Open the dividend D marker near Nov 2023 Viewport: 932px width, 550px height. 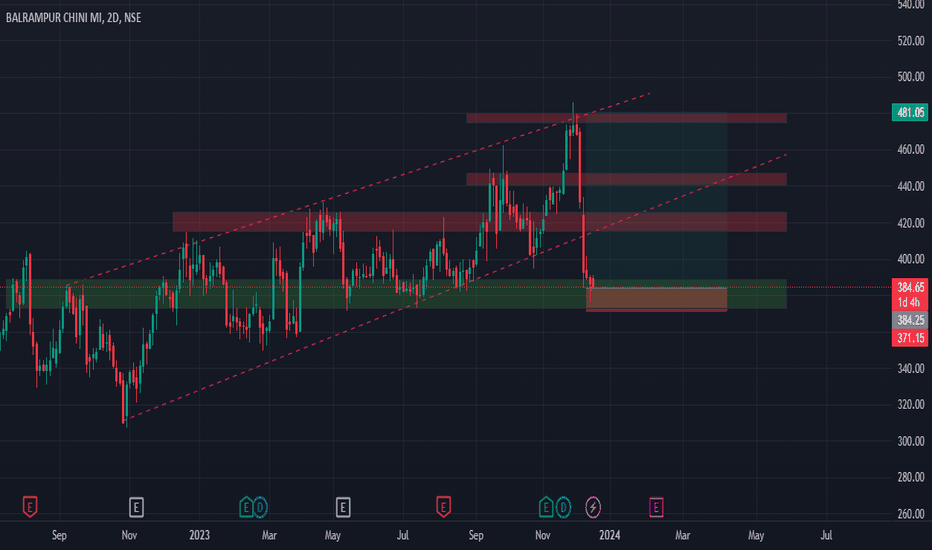[563, 507]
